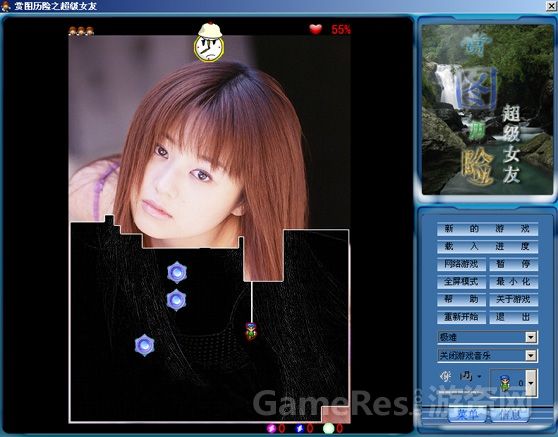This screenshot has width=558, height=437.
Task: Switch to 全屏模式 fullscreen mode
Action: 461,282
